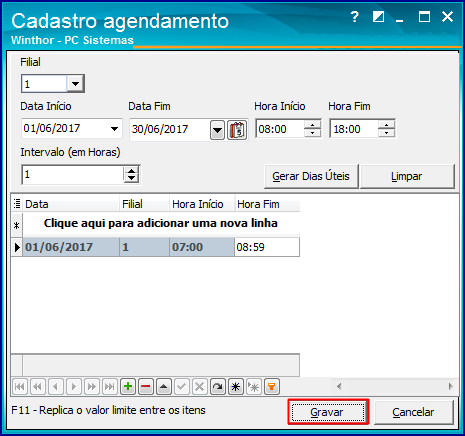
Task: Click the Limpar button
Action: tap(407, 176)
